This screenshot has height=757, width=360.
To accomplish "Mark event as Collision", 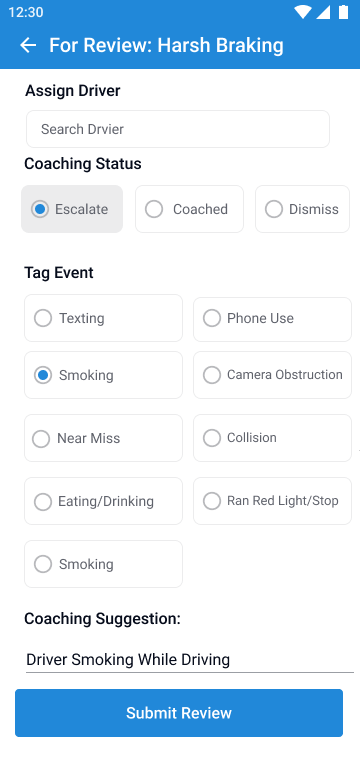I will (272, 438).
